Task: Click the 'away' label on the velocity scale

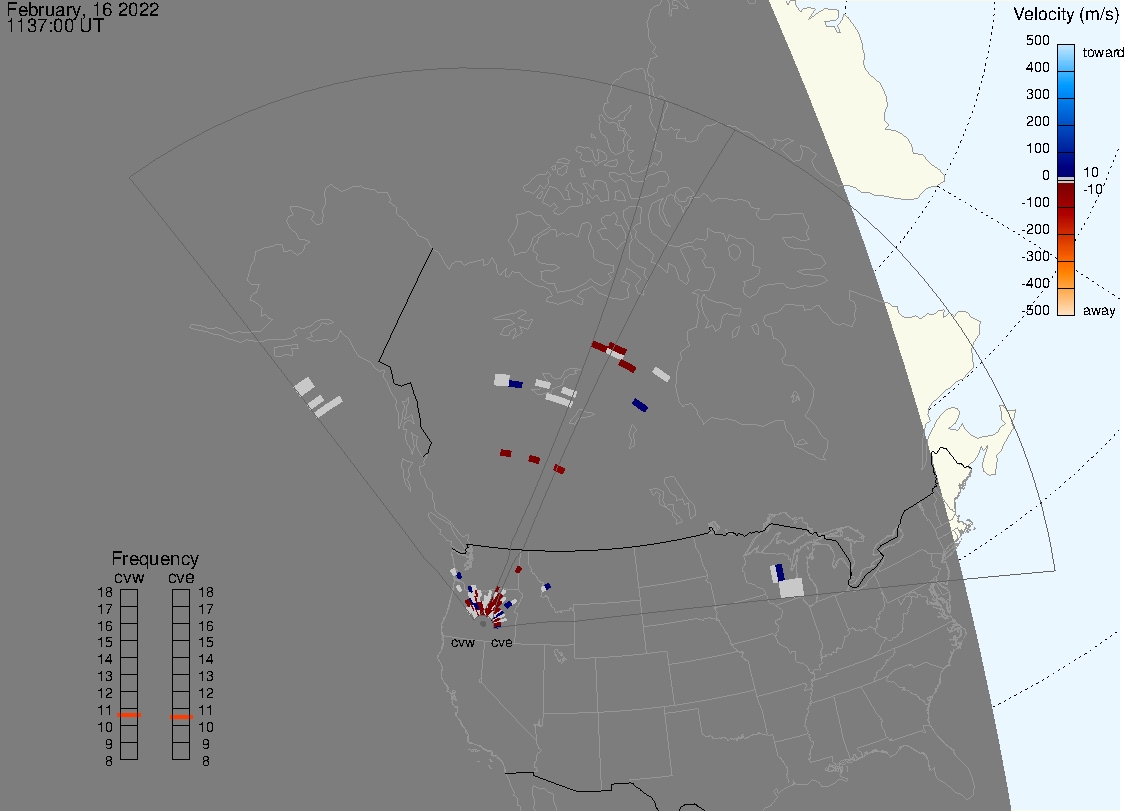Action: tap(1099, 310)
